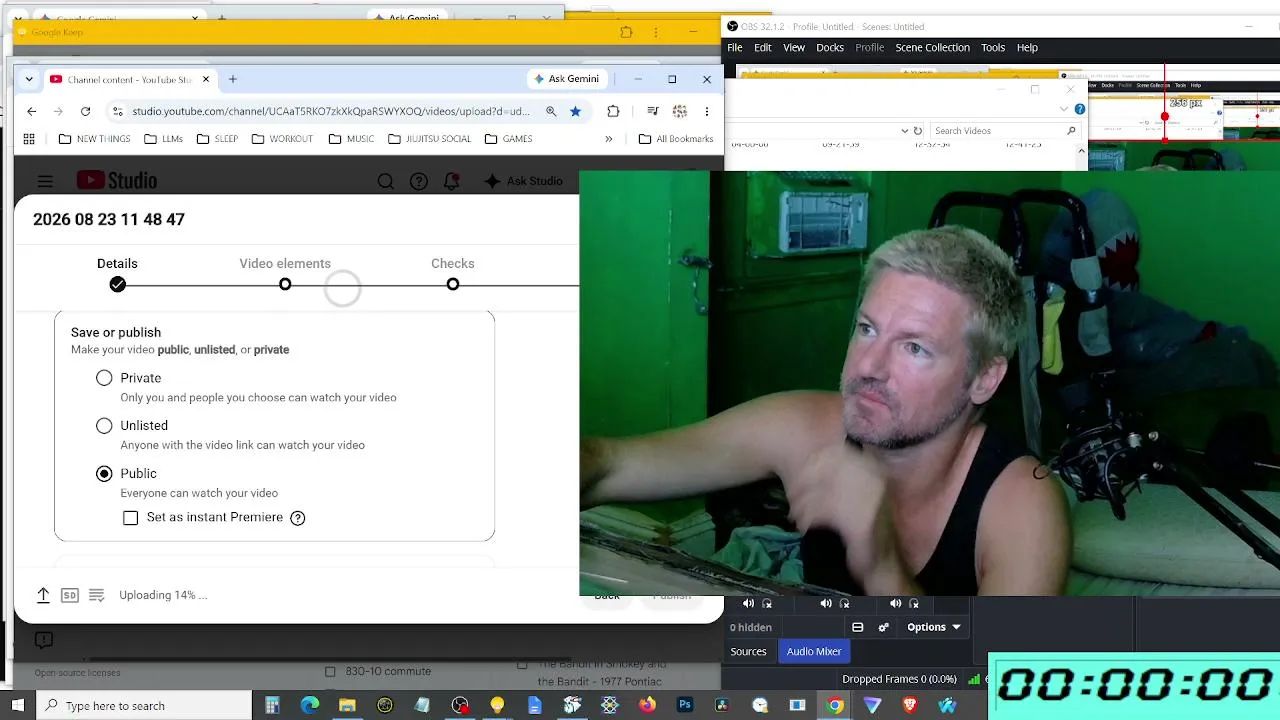Refresh the Videos folder in file dialog
The width and height of the screenshot is (1280, 720).
[x=918, y=130]
